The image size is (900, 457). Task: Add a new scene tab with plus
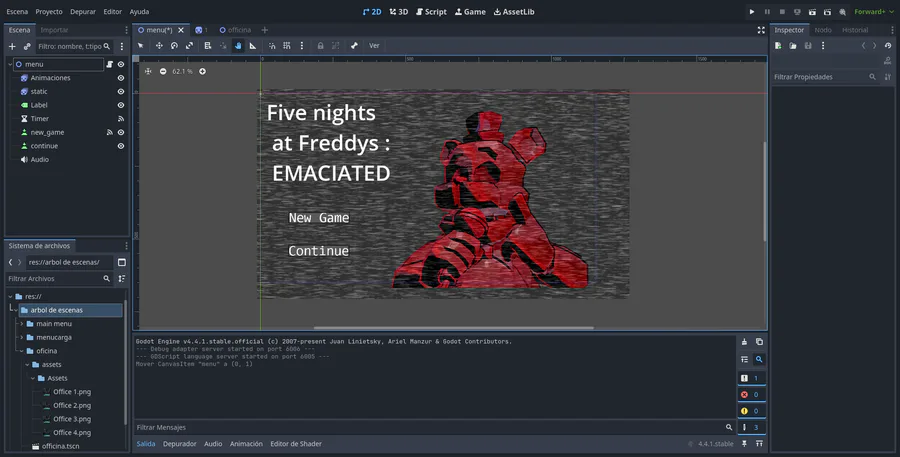265,30
